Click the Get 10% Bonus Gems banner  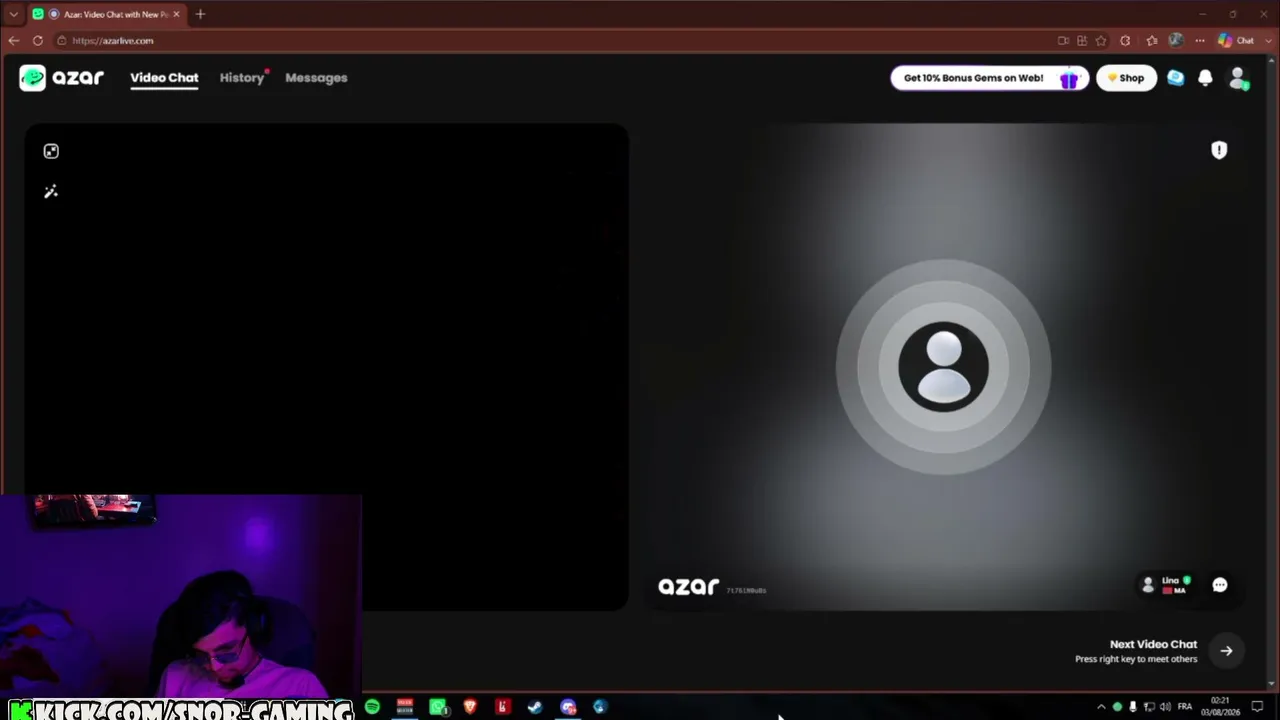click(x=989, y=78)
